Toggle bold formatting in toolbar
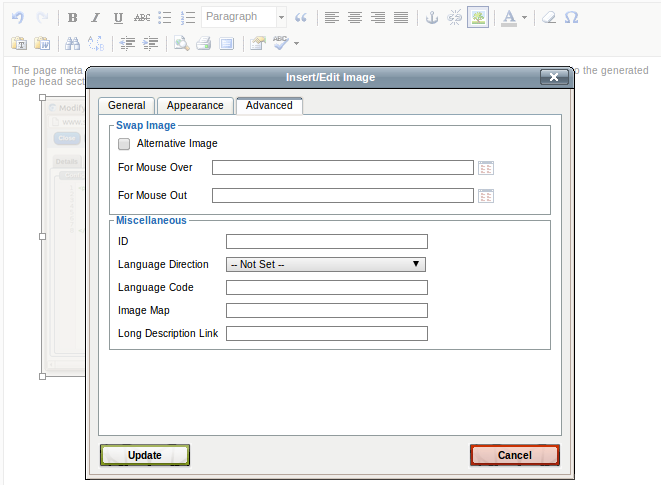The image size is (661, 485). (73, 18)
